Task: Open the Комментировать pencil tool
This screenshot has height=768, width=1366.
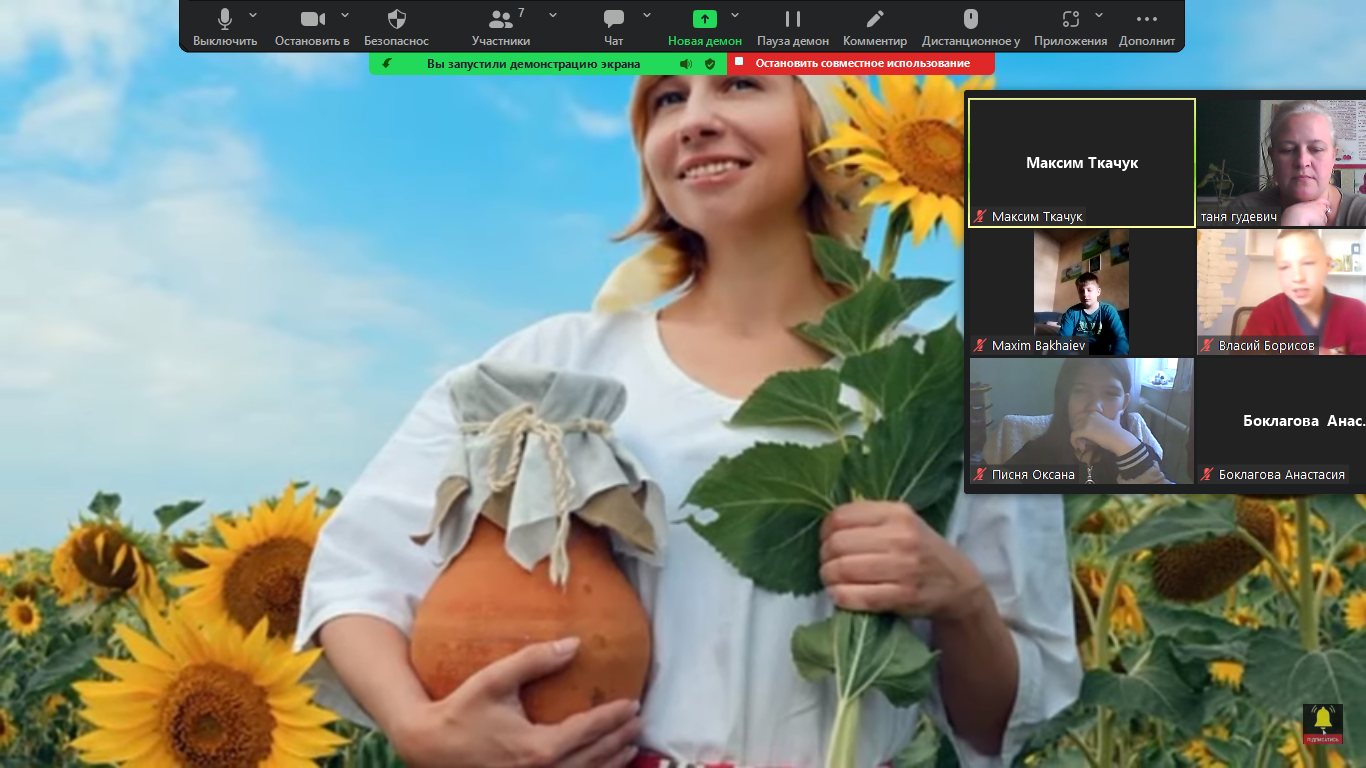Action: click(x=875, y=19)
